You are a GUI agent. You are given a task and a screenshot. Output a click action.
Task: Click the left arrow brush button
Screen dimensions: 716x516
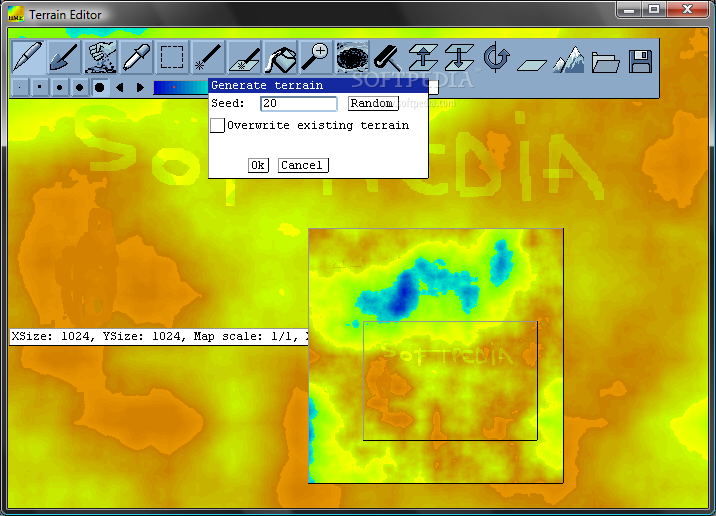(x=120, y=87)
